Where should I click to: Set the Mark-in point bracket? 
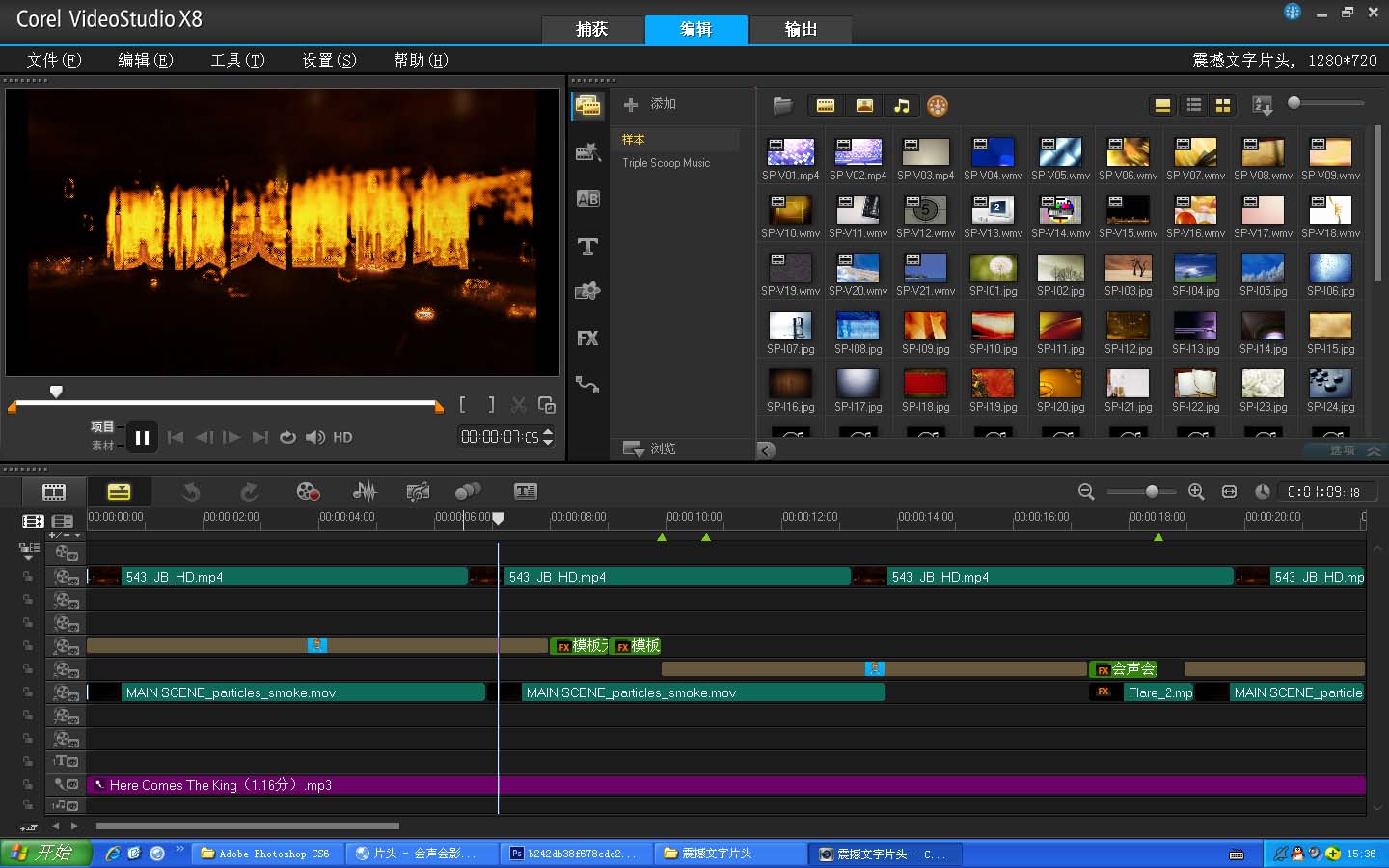462,405
